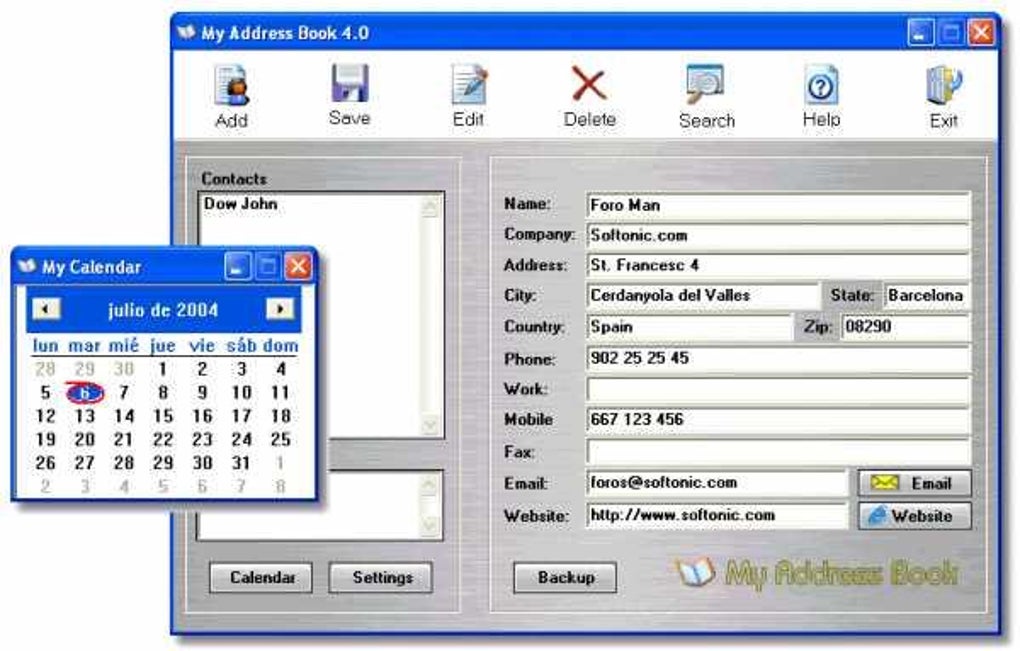Image resolution: width=1020 pixels, height=651 pixels.
Task: Select the circled day 6 in calendar
Action: click(85, 392)
